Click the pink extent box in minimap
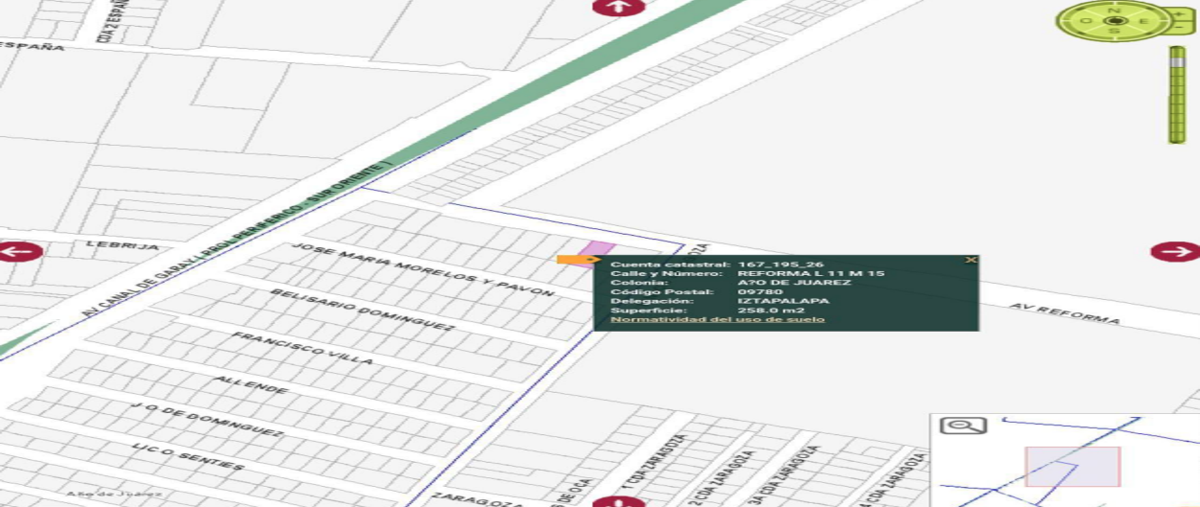Screen dimensions: 1200x507 click(x=1072, y=466)
